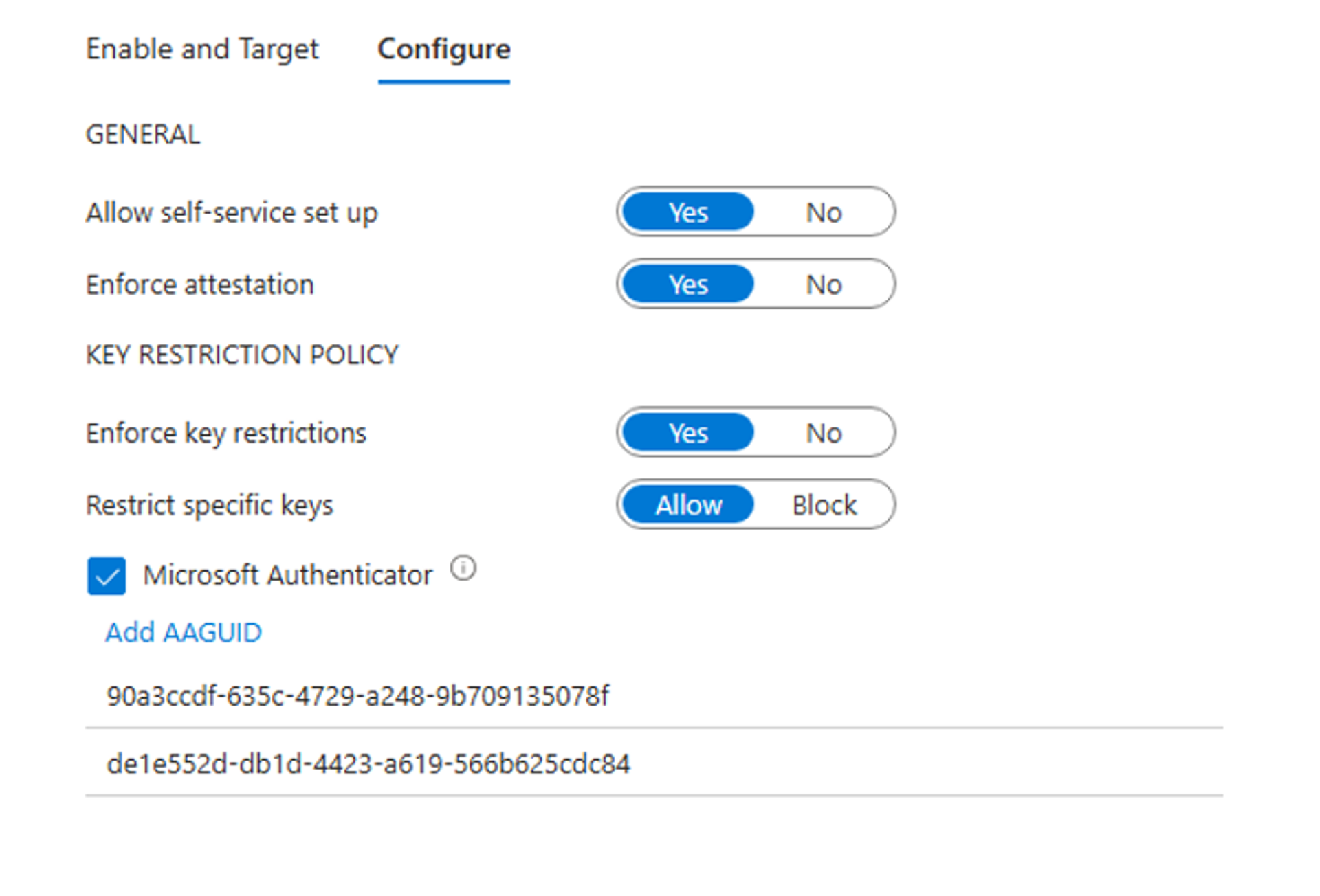The image size is (1320, 896).
Task: Stay on the Configure tab
Action: (443, 49)
